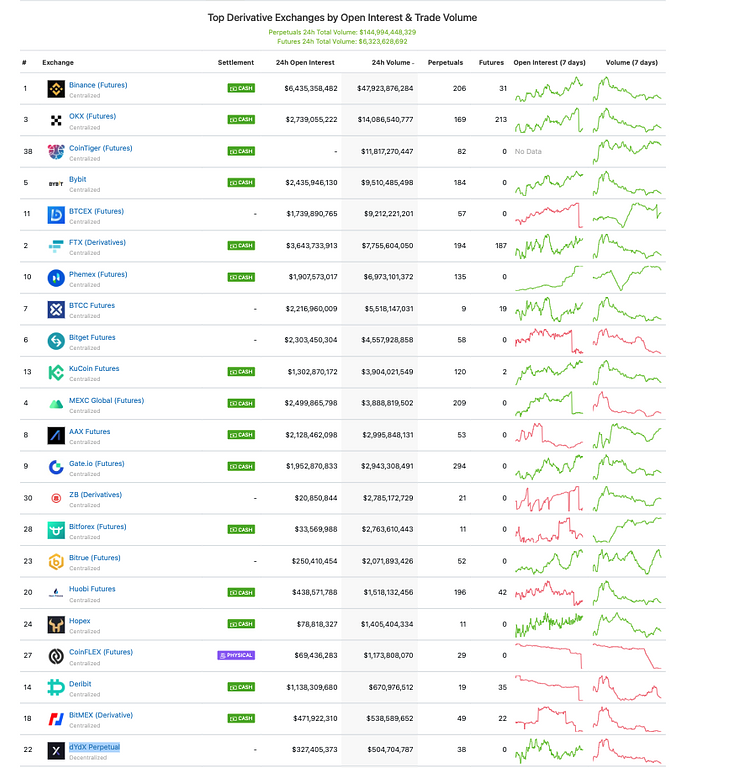Click the CoinFLEX 7-day volume sparkline
This screenshot has width=739, height=768.
627,656
